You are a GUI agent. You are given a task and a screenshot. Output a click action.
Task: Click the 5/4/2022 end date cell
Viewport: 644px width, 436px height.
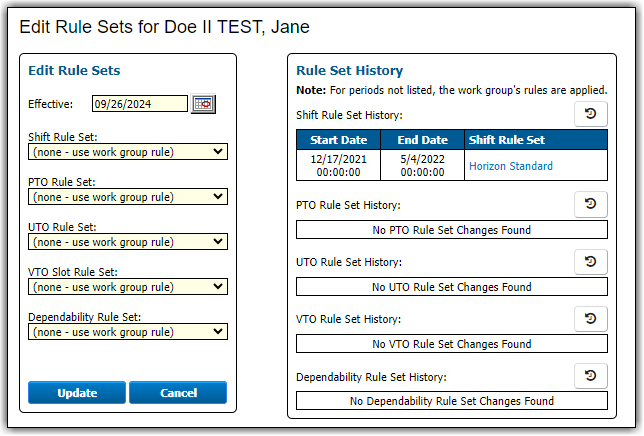(x=422, y=165)
